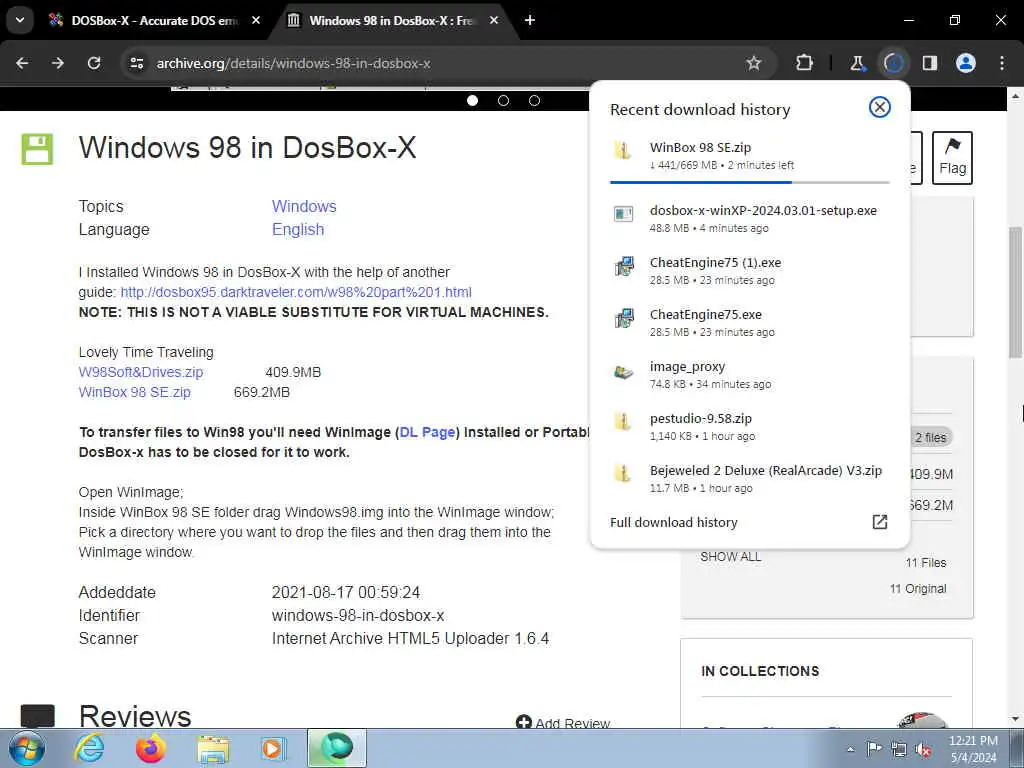This screenshot has height=768, width=1024.
Task: Click Full download history
Action: [x=673, y=522]
